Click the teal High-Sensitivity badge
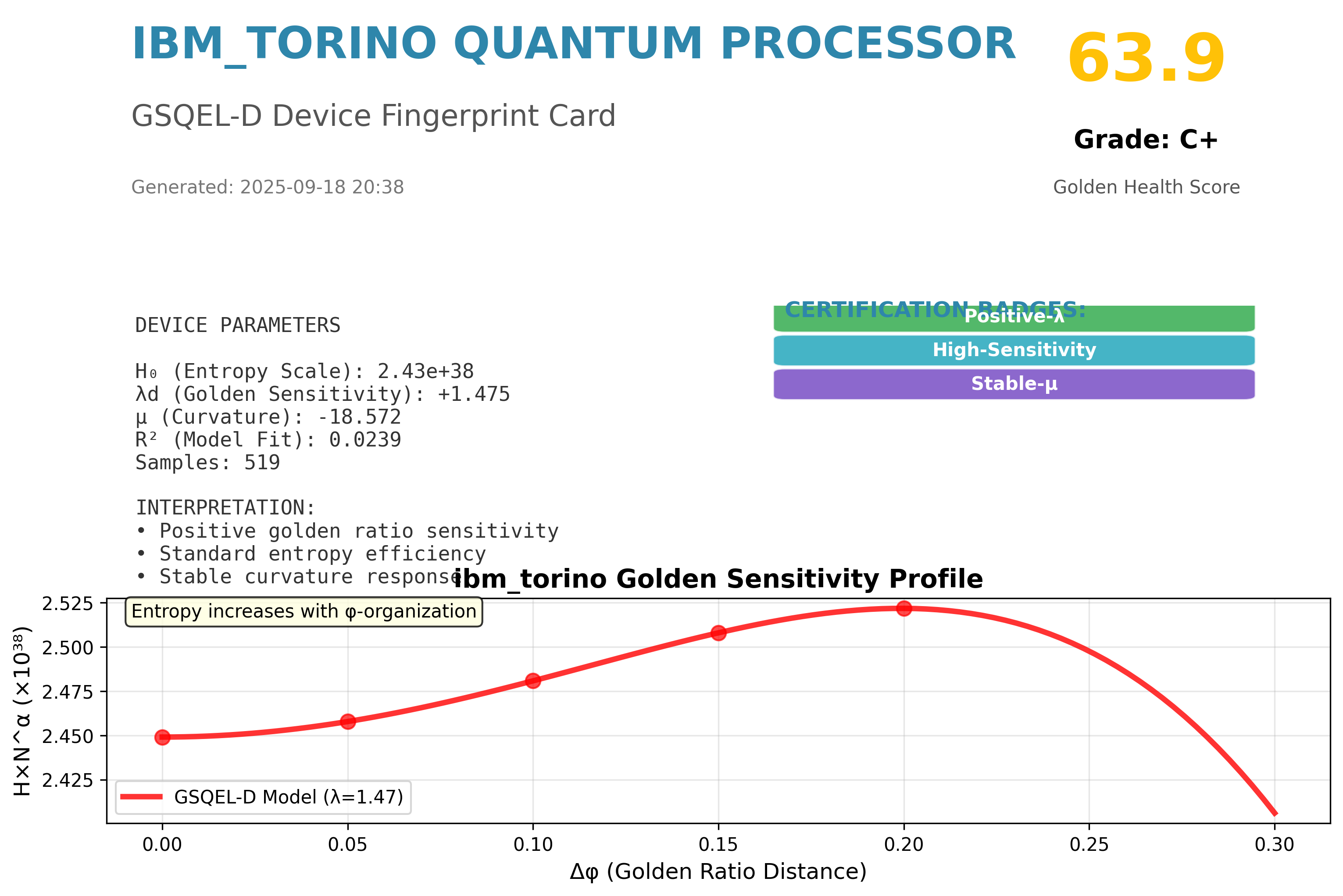 1014,350
